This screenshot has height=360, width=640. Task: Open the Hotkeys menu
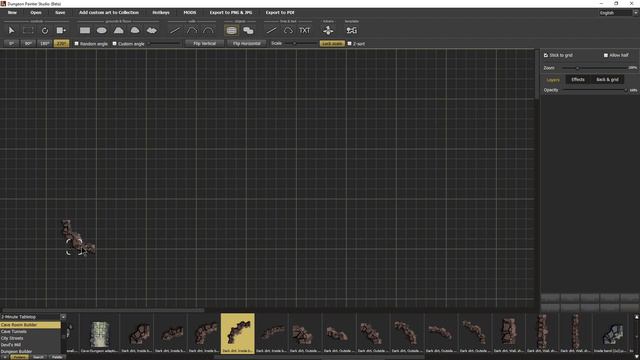(161, 13)
